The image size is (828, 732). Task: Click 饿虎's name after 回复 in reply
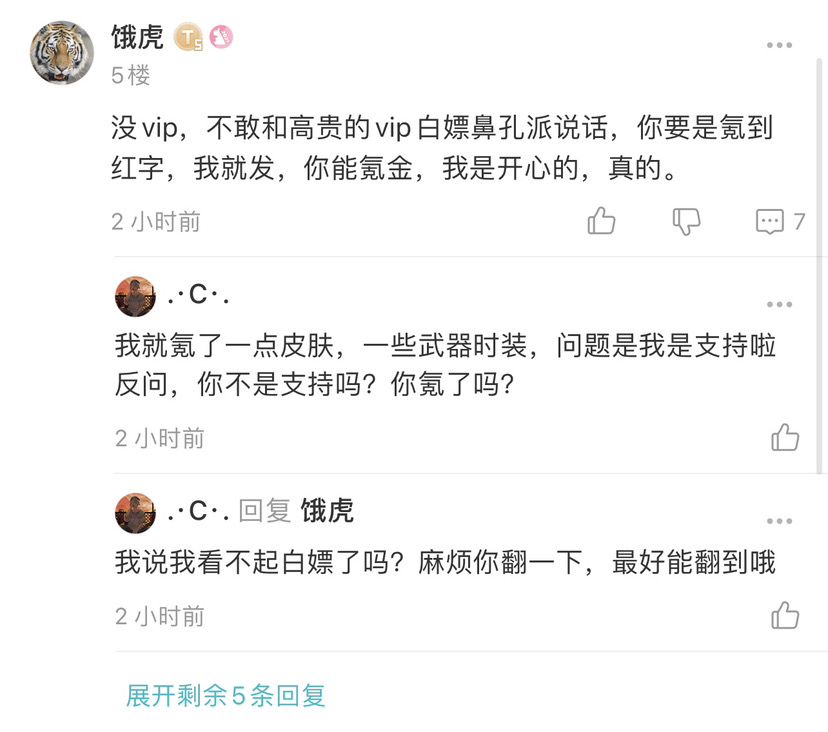click(327, 512)
